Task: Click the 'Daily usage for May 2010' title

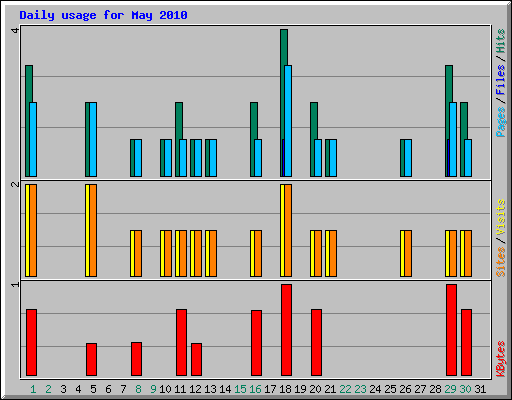Action: click(103, 15)
